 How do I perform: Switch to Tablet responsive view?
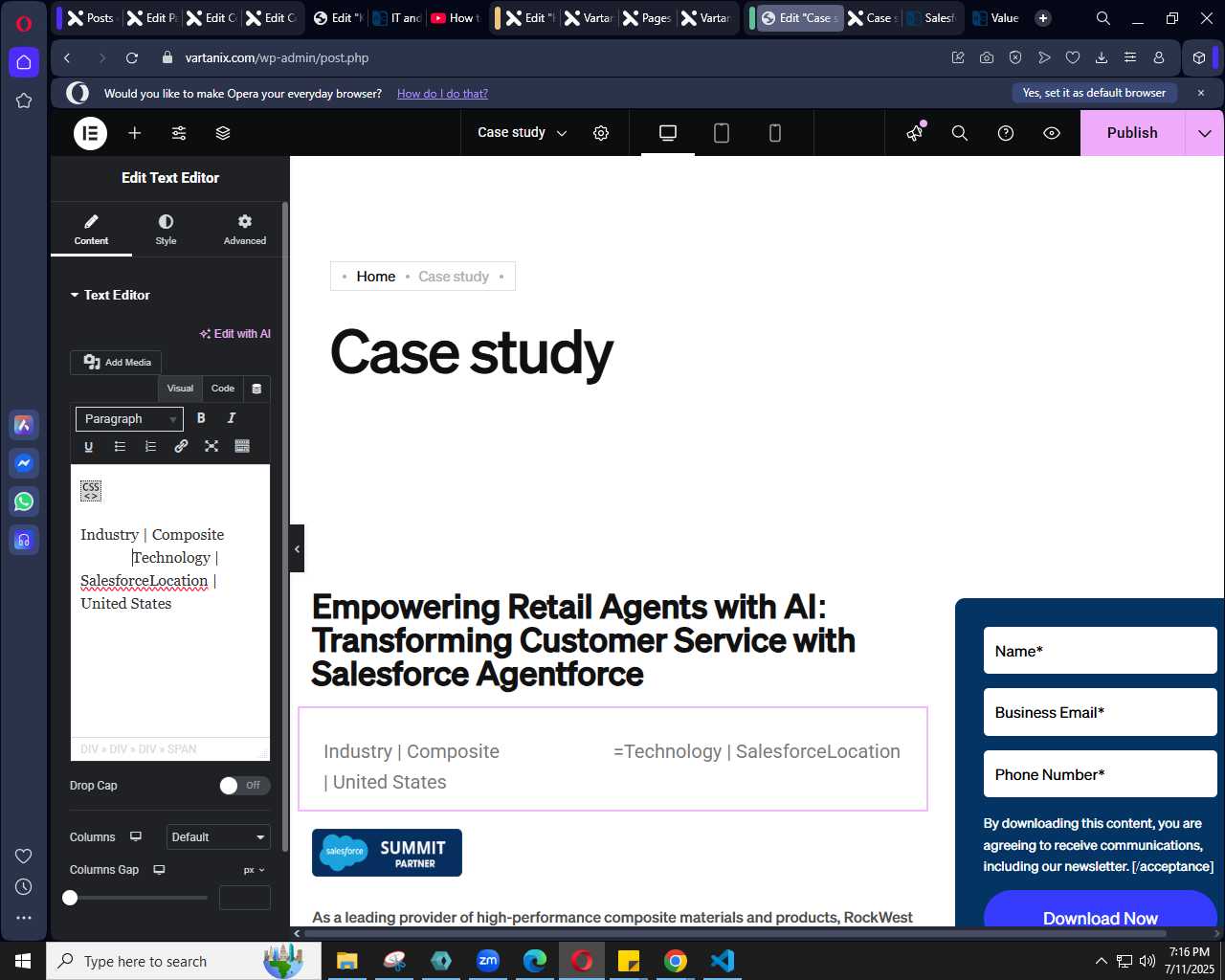click(722, 133)
